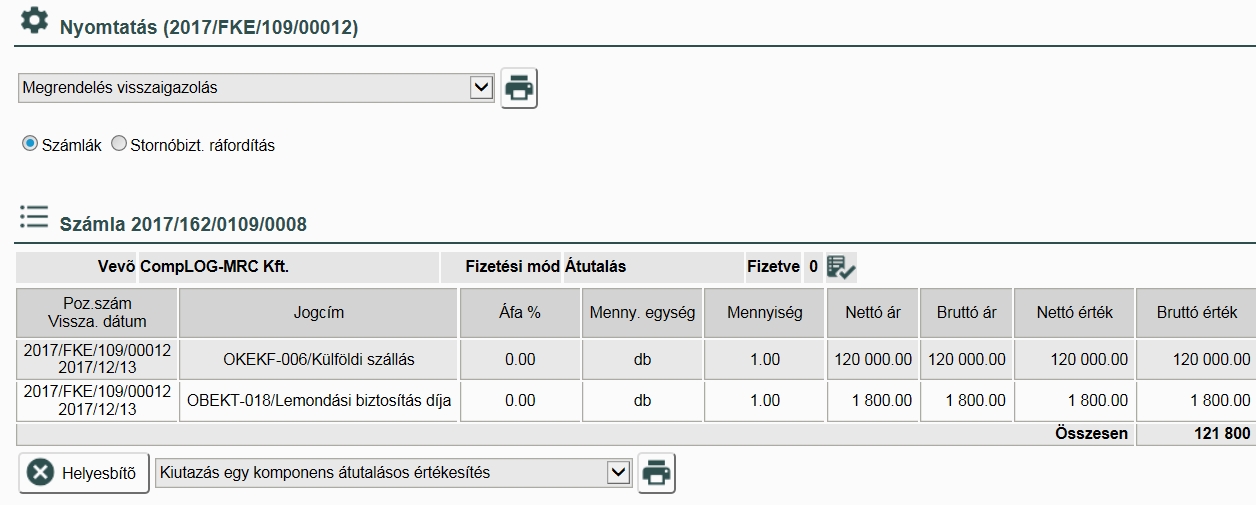Click the Jogcím column header
1256x505 pixels.
coord(318,313)
